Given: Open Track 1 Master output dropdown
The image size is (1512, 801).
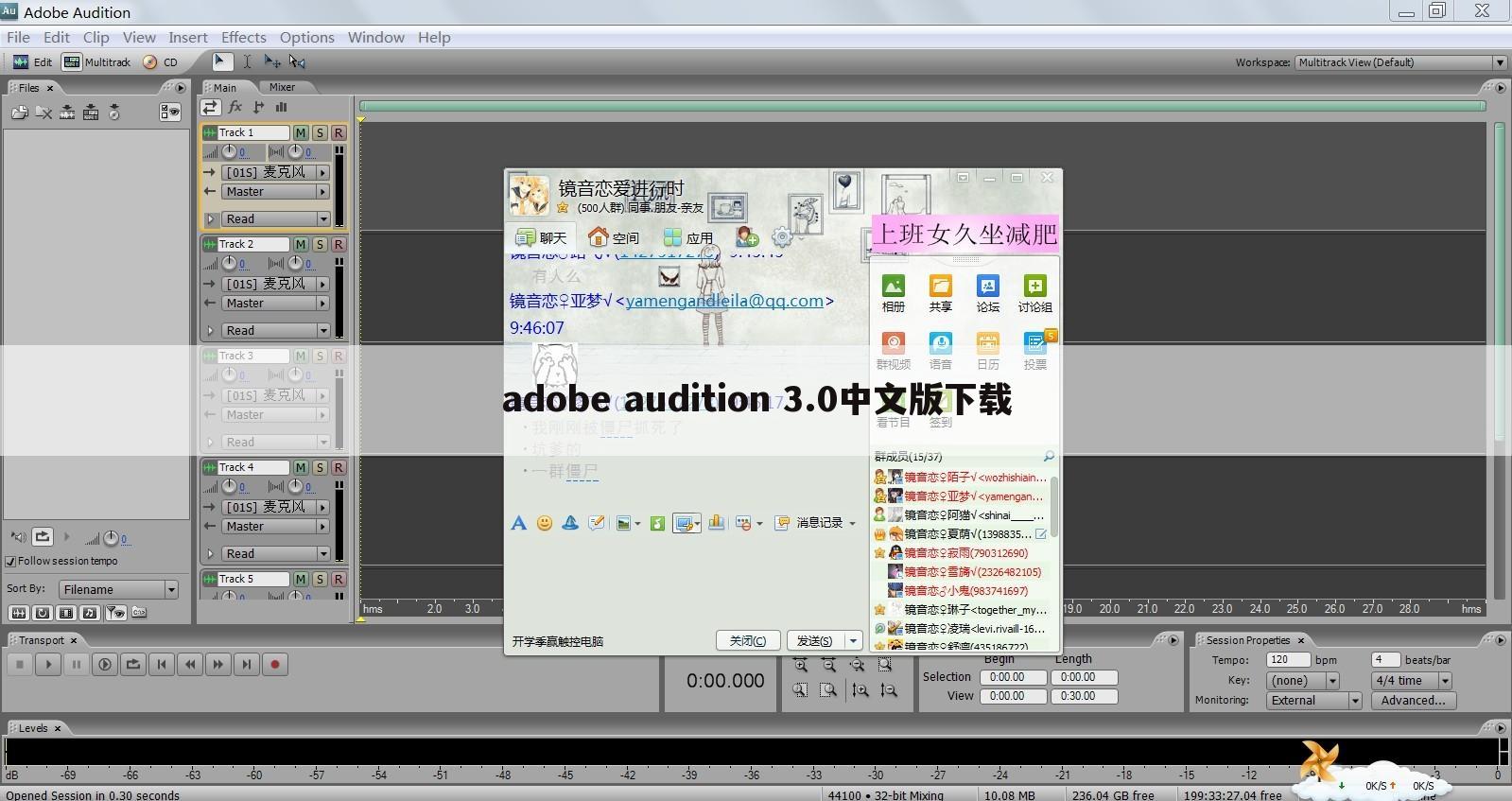Looking at the screenshot, I should 275,191.
